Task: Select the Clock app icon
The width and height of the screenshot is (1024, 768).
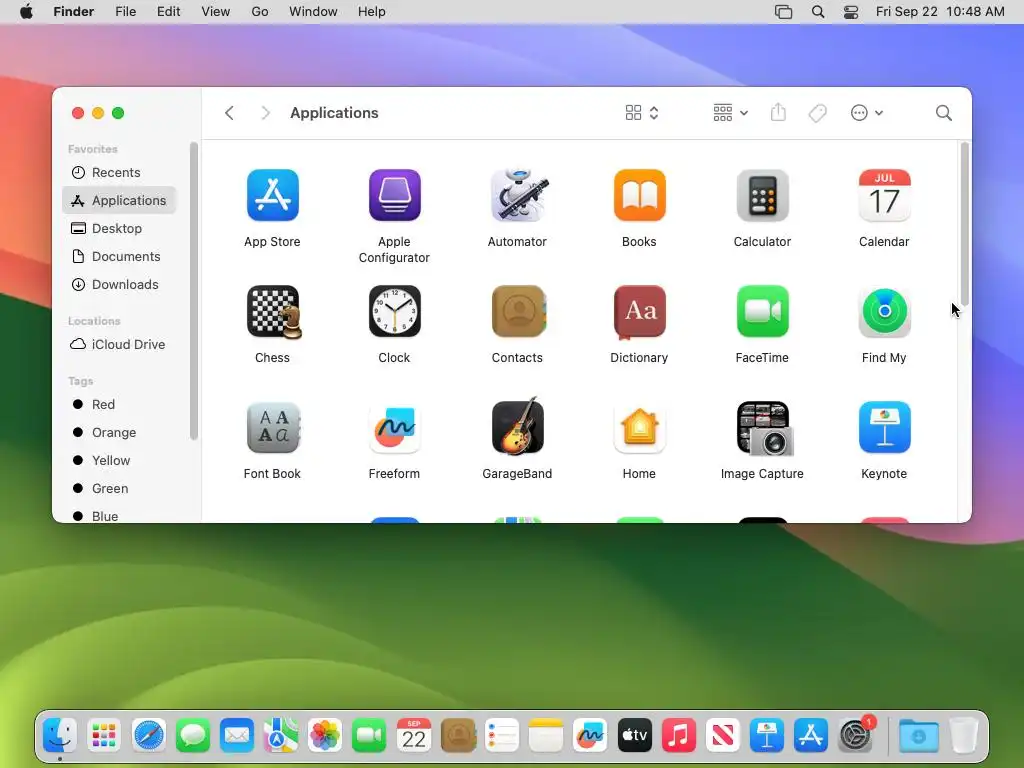Action: click(394, 312)
